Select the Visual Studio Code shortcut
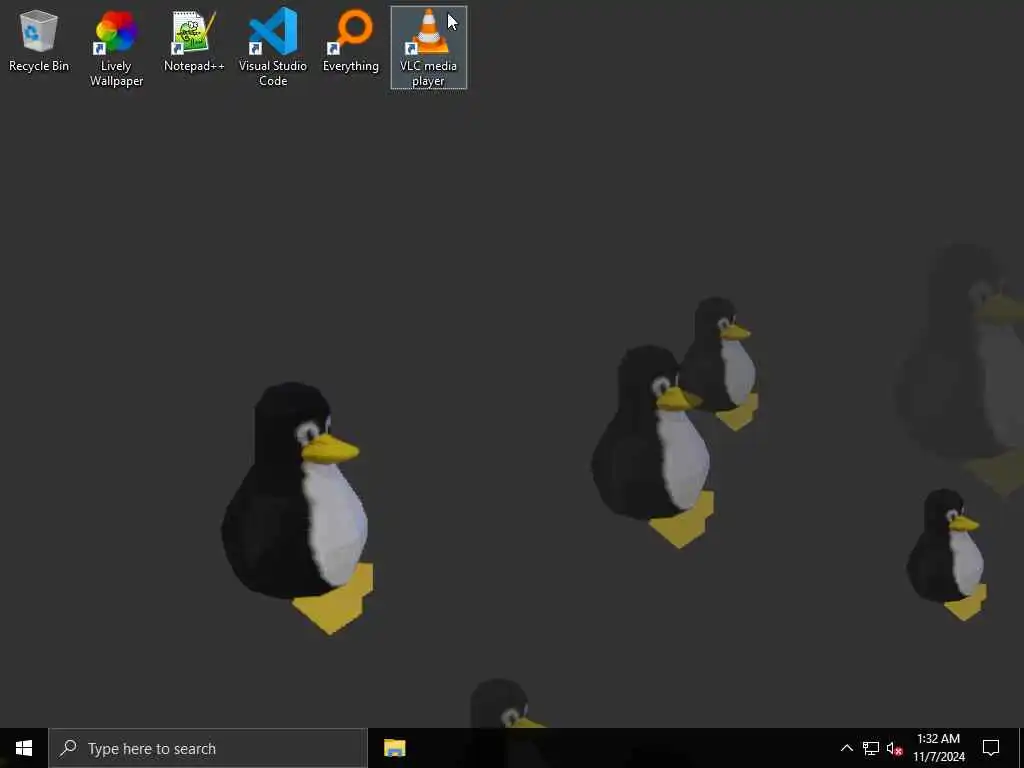Viewport: 1024px width, 768px height. pos(272,48)
